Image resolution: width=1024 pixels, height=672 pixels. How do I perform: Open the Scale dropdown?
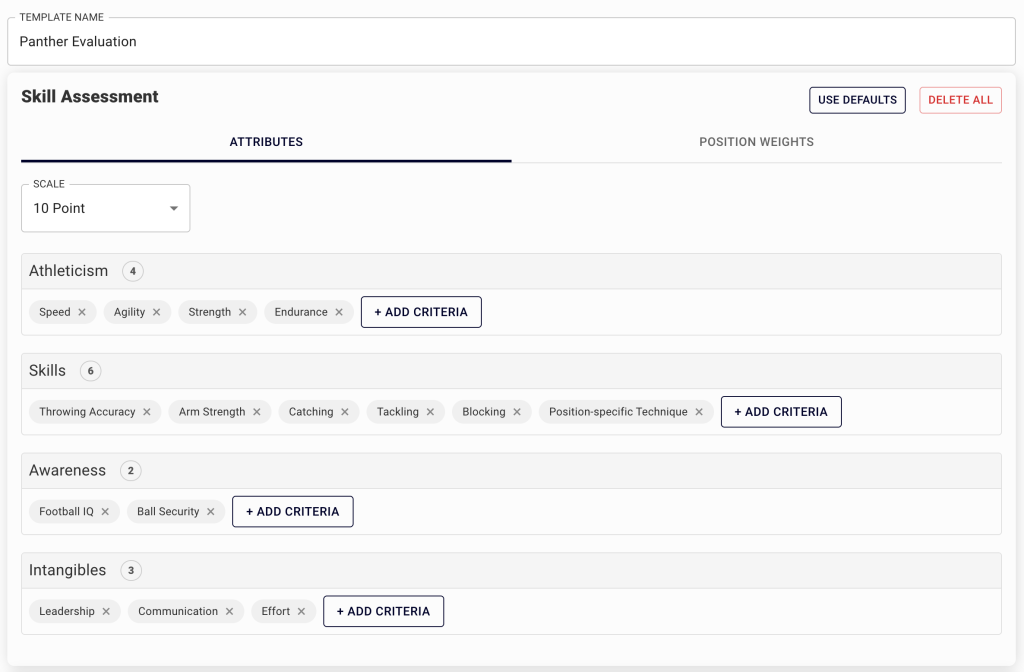(x=105, y=208)
